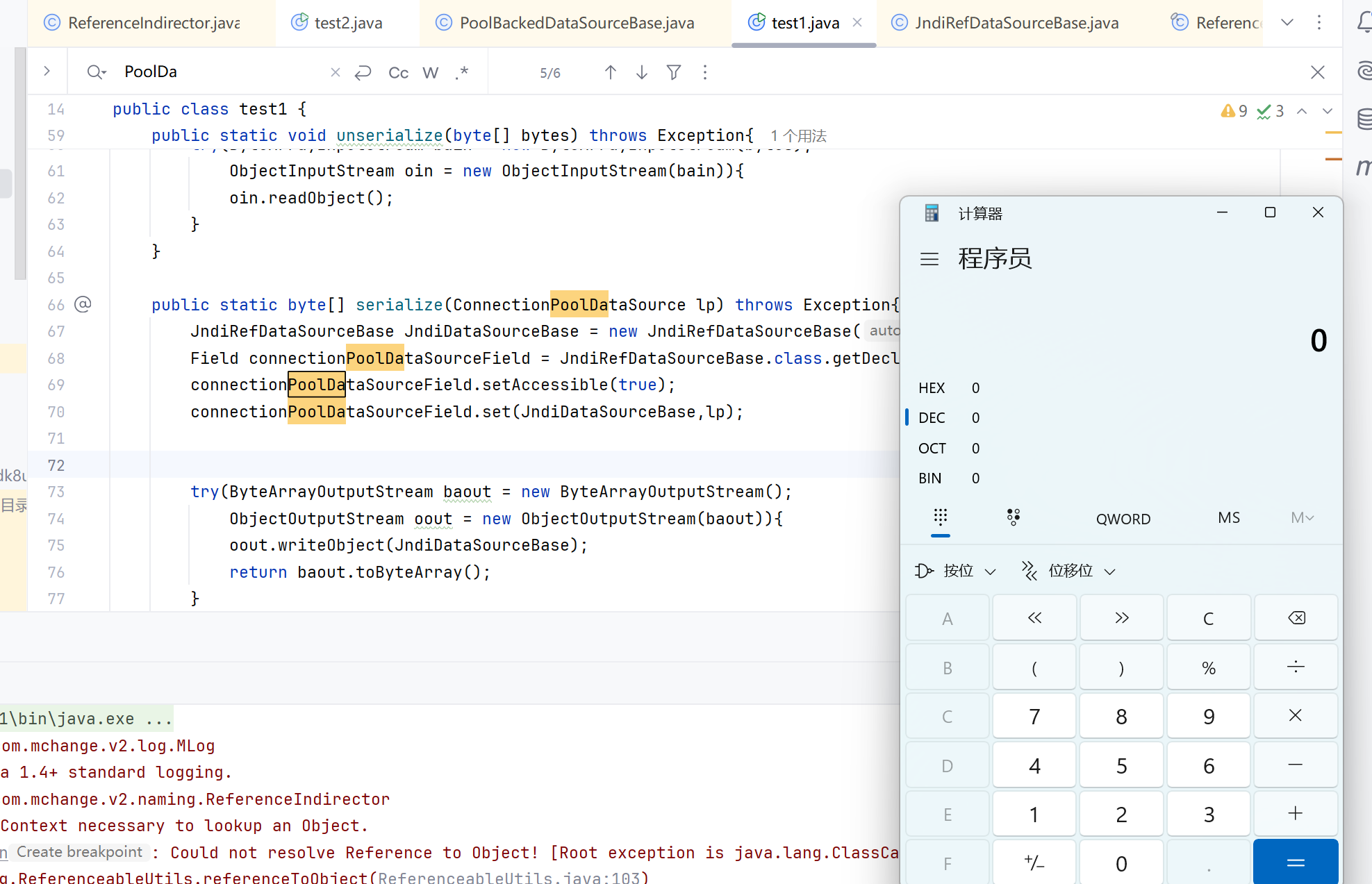The height and width of the screenshot is (884, 1372).
Task: Click the percent modulo key
Action: point(1209,667)
